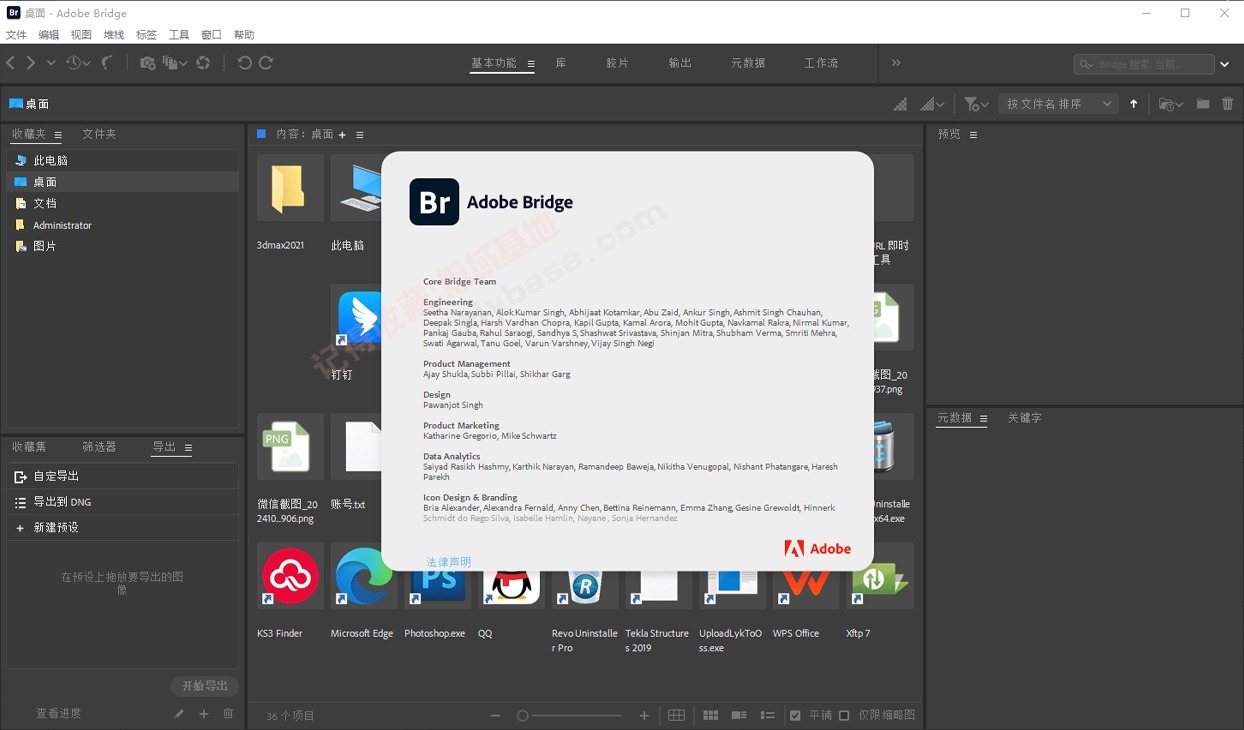Switch to the 文件夹 panel tab
Viewport: 1244px width, 730px height.
click(99, 134)
